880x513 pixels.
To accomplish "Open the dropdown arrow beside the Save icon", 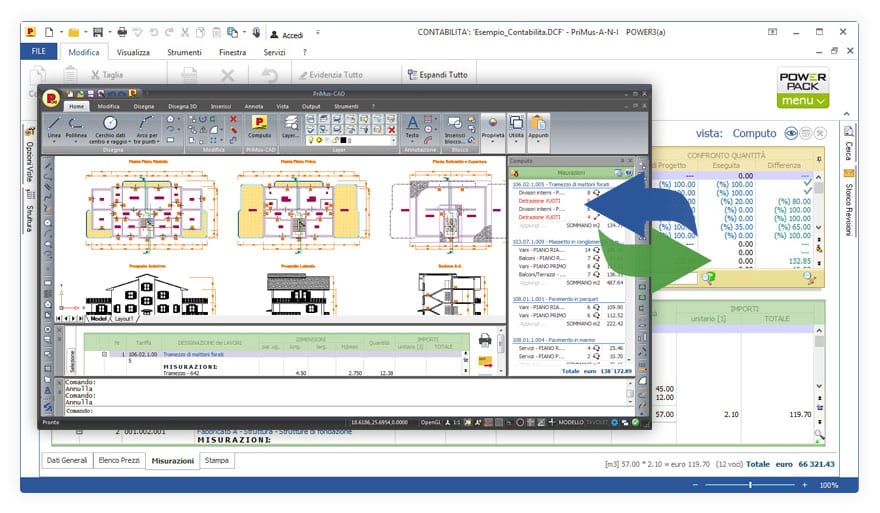I will 110,33.
